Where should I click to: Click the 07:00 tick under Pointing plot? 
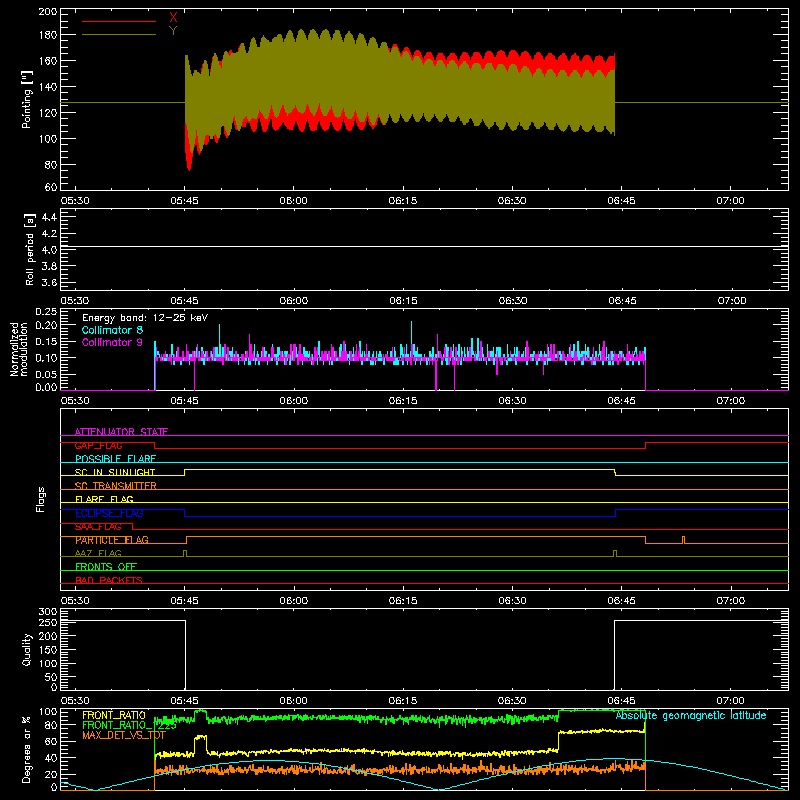(x=730, y=201)
